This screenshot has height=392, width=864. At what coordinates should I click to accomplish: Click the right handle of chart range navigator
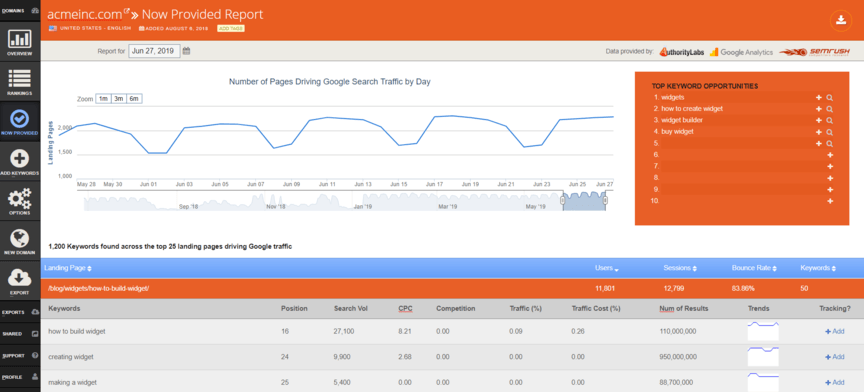click(x=606, y=201)
